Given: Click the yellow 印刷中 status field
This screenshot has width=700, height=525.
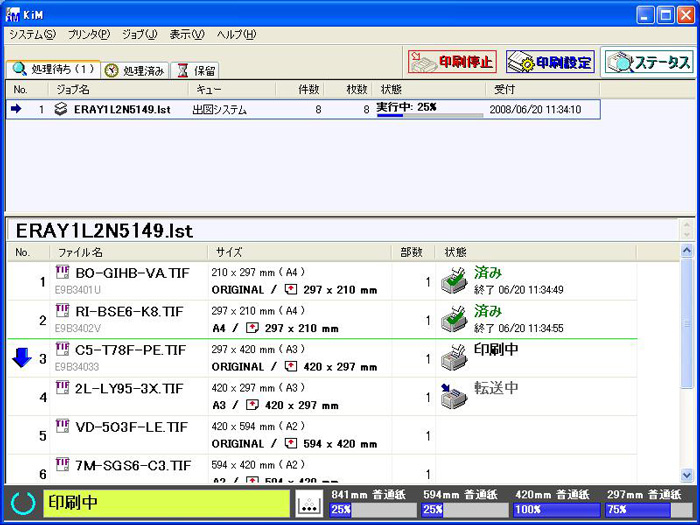Looking at the screenshot, I should click(x=167, y=503).
